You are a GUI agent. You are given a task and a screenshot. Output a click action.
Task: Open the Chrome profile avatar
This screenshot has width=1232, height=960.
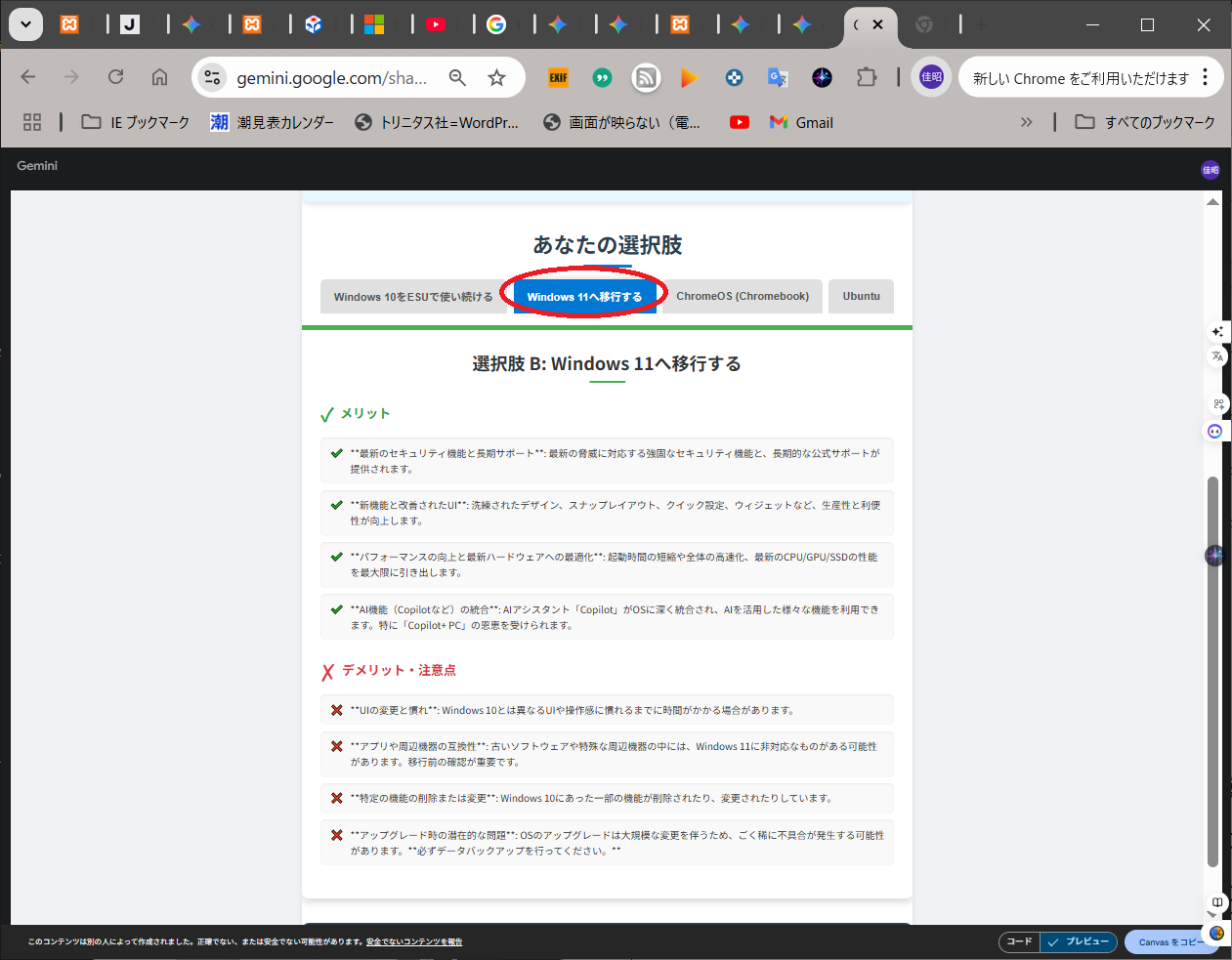(931, 77)
